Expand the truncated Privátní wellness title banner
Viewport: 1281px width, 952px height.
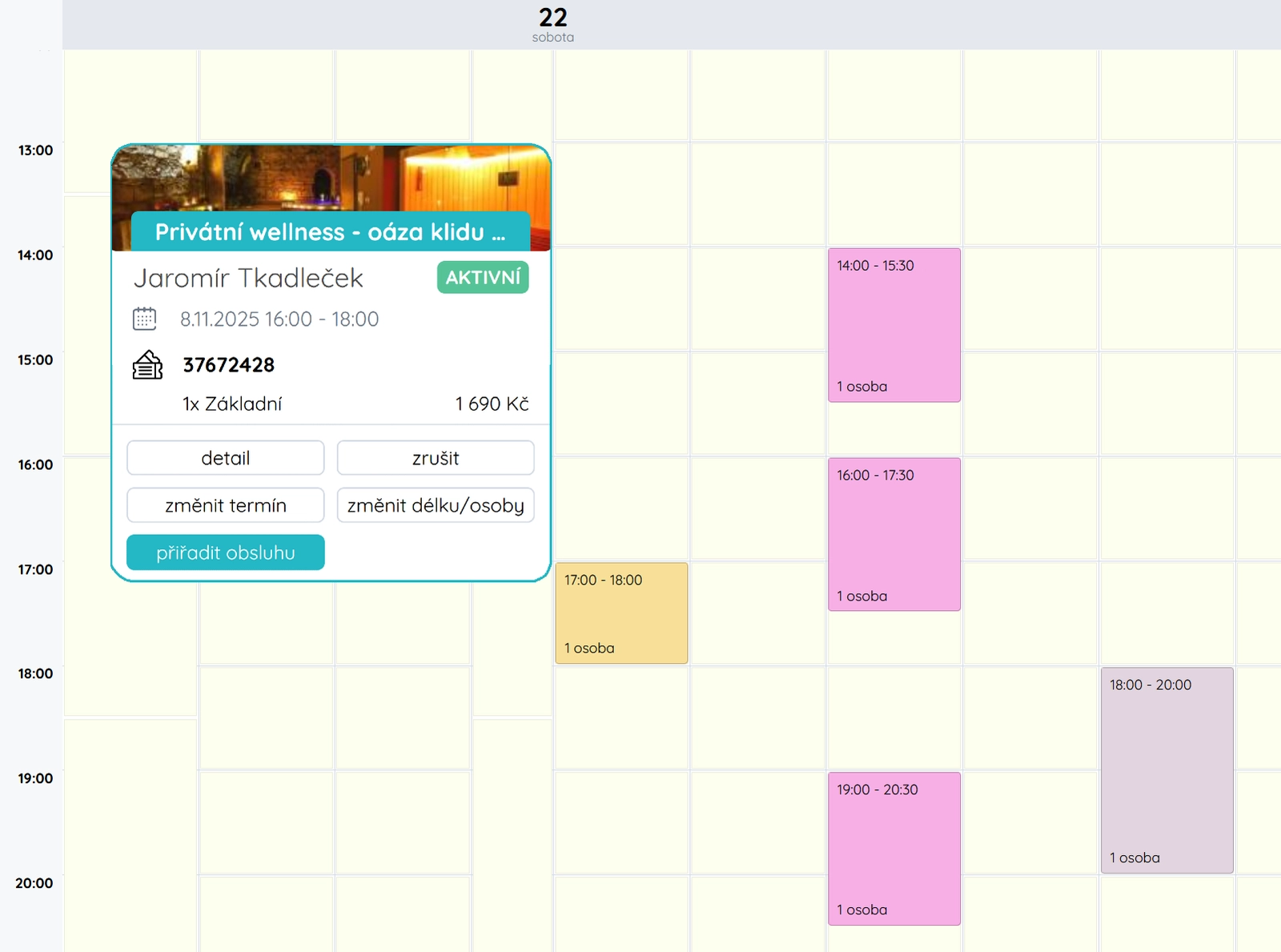pyautogui.click(x=331, y=232)
